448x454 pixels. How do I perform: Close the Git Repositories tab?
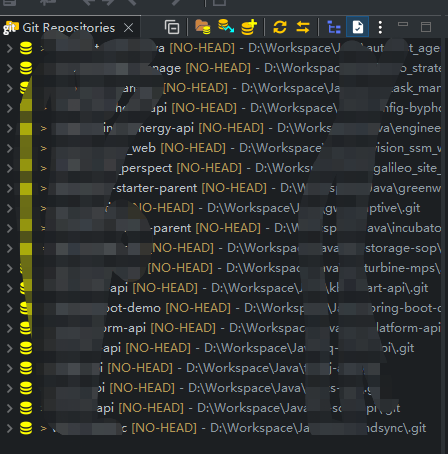coord(129,28)
